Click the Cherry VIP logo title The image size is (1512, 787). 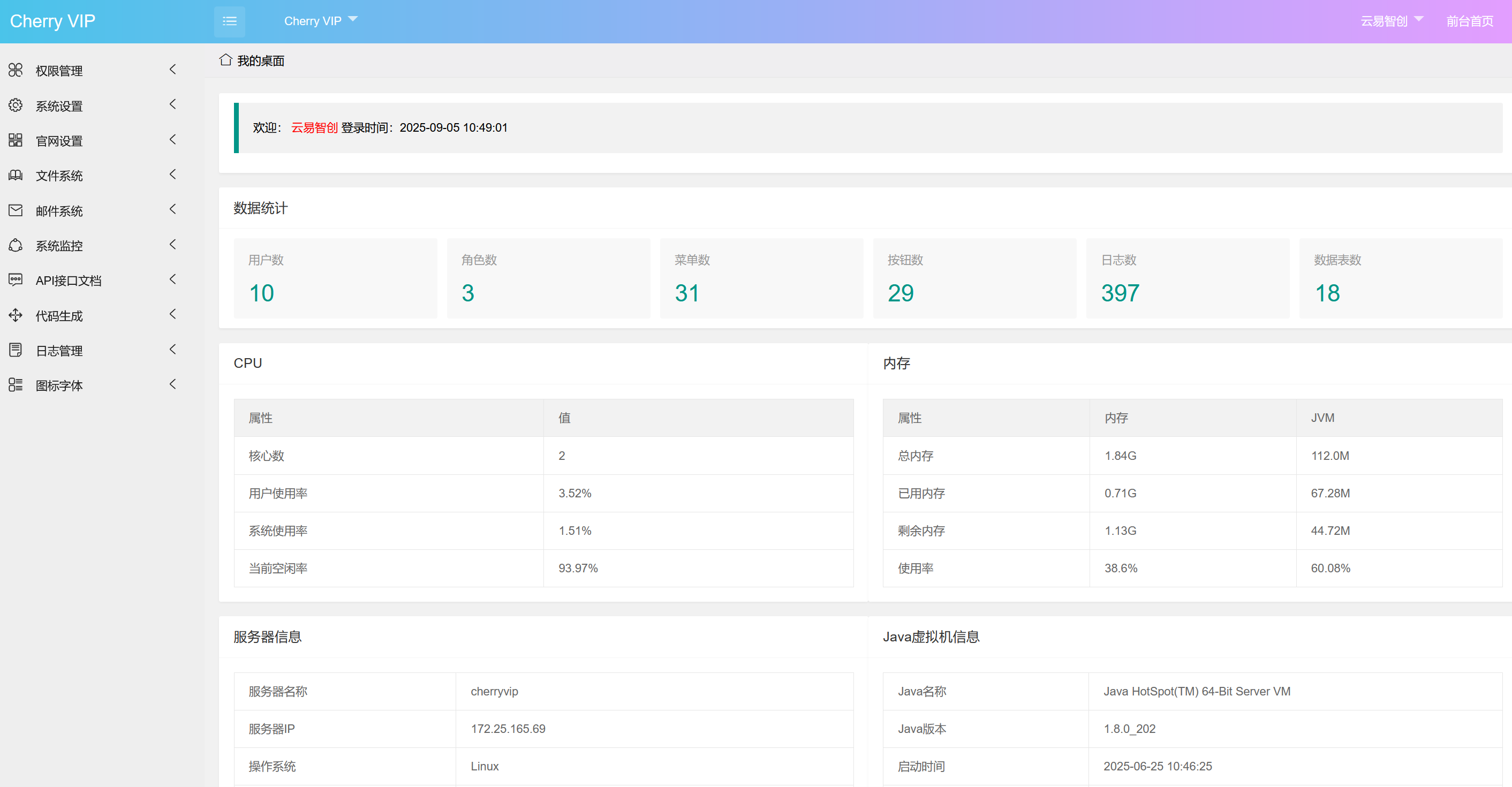(52, 21)
